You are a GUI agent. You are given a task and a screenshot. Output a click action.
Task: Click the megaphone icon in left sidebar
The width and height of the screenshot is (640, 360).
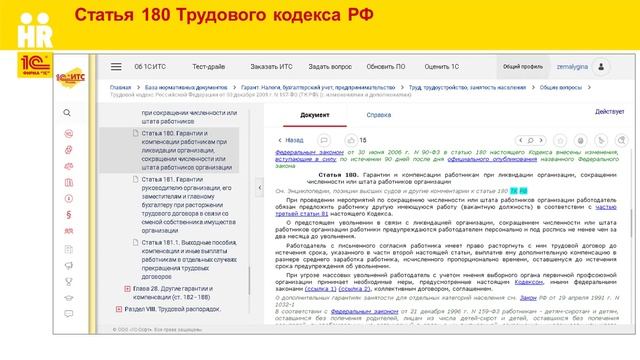[69, 266]
